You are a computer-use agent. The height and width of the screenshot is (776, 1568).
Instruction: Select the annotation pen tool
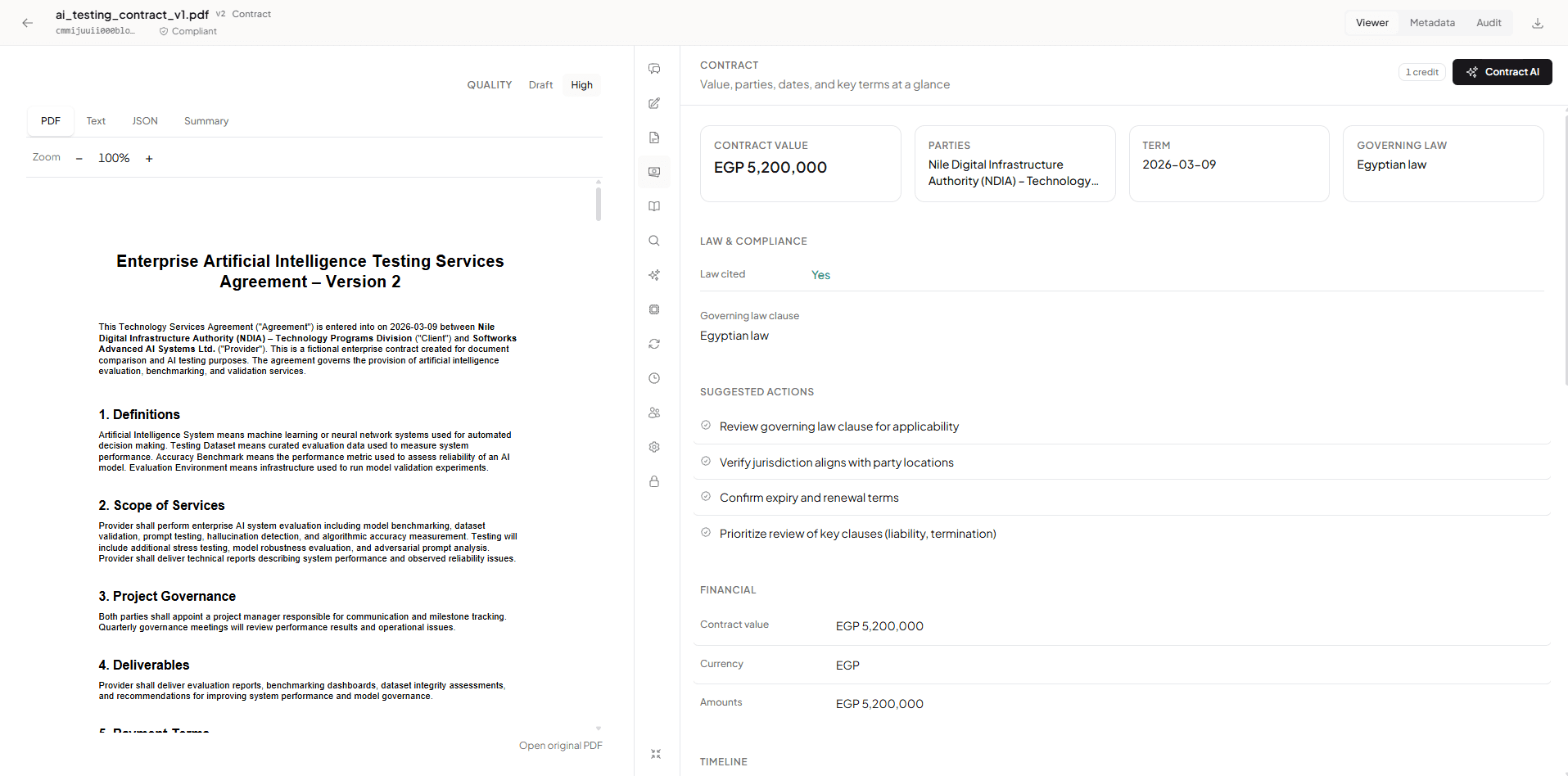[653, 103]
